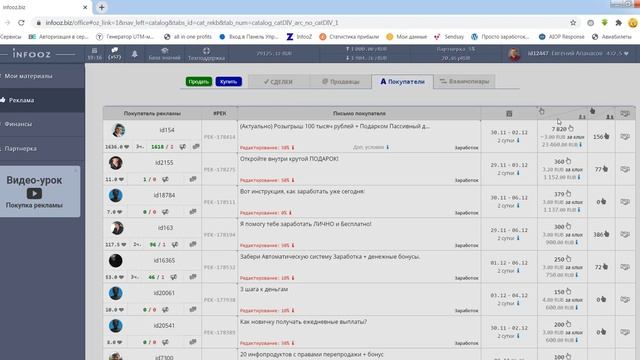
Task: Click the Покупатель рекламы column header
Action: coord(152,113)
